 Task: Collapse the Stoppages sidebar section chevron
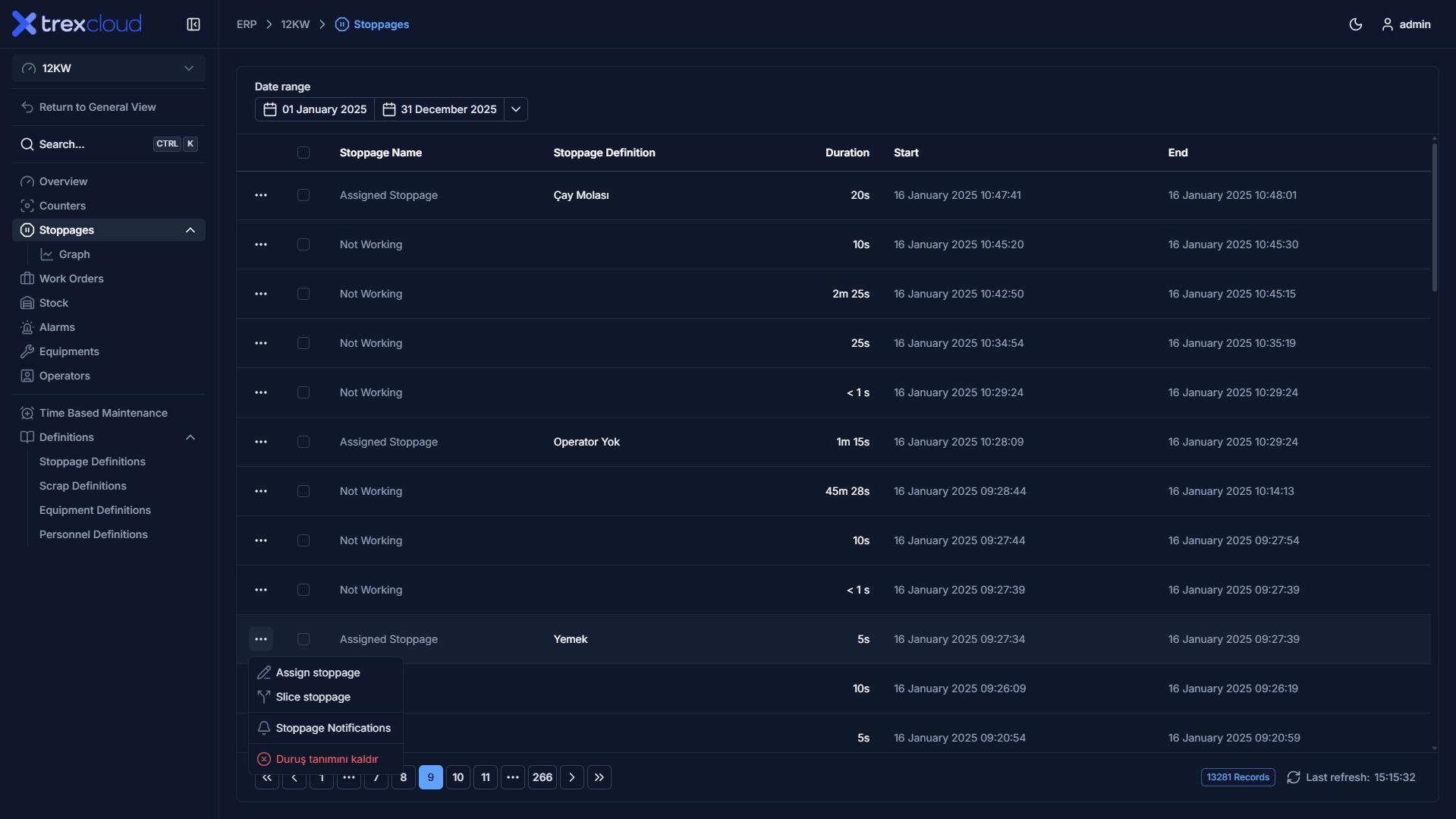190,230
